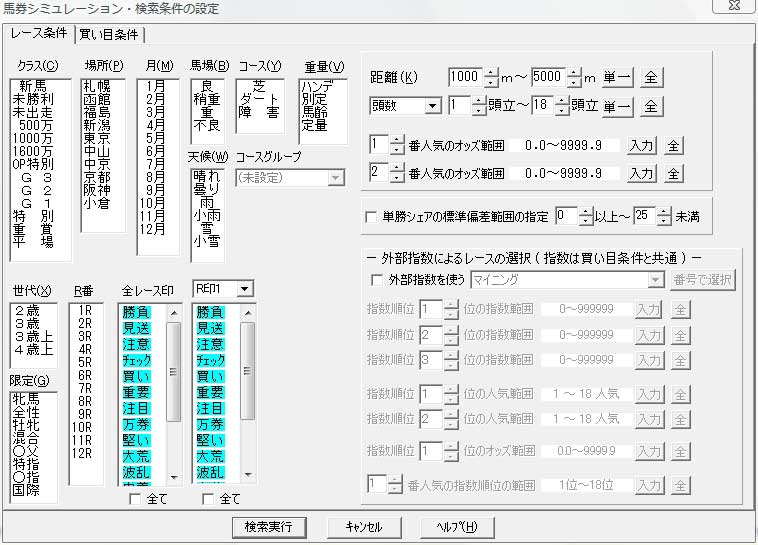Switch to the 買い目条件 tab

tap(109, 35)
